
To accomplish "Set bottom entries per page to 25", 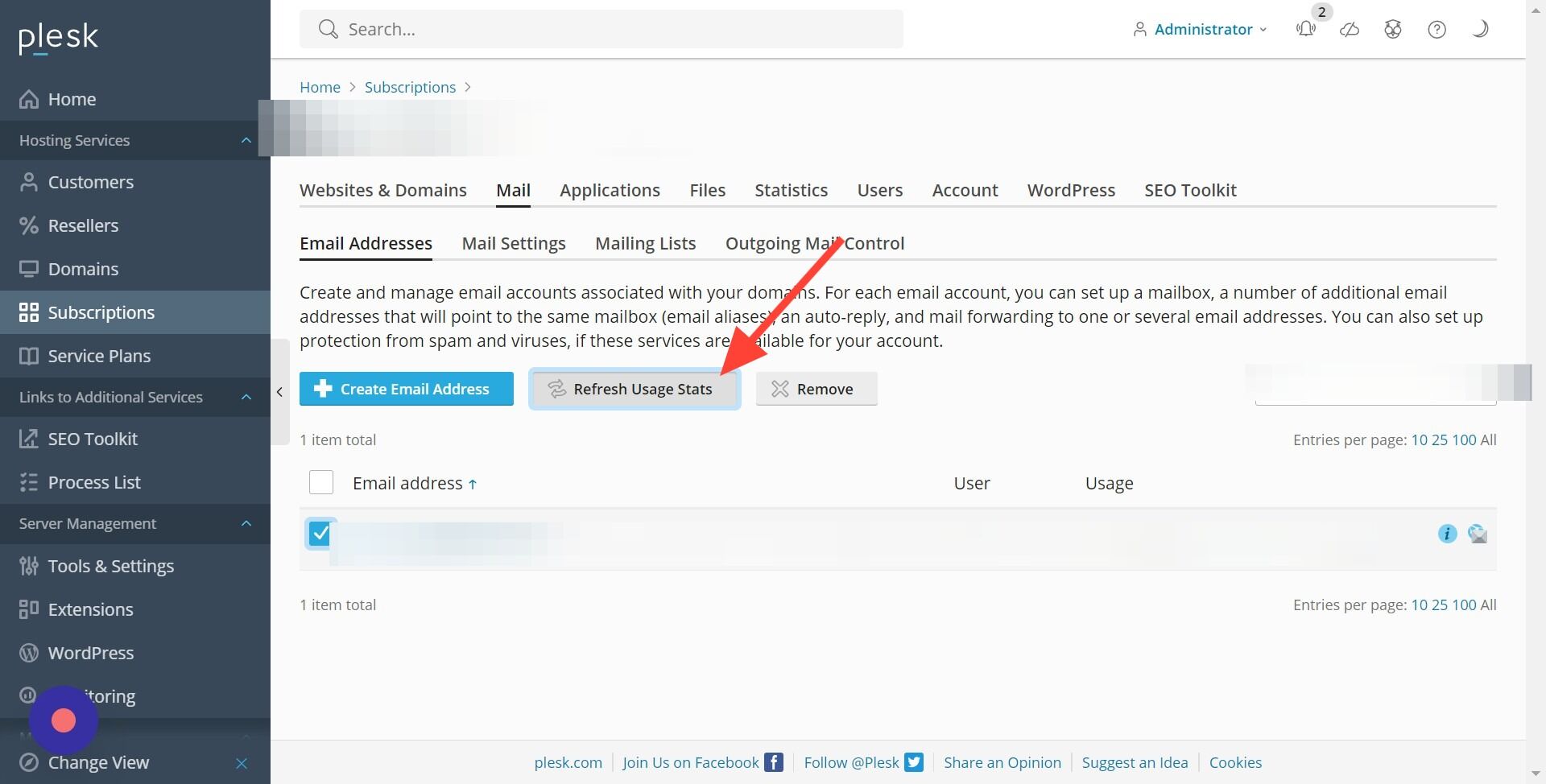I will click(x=1440, y=605).
